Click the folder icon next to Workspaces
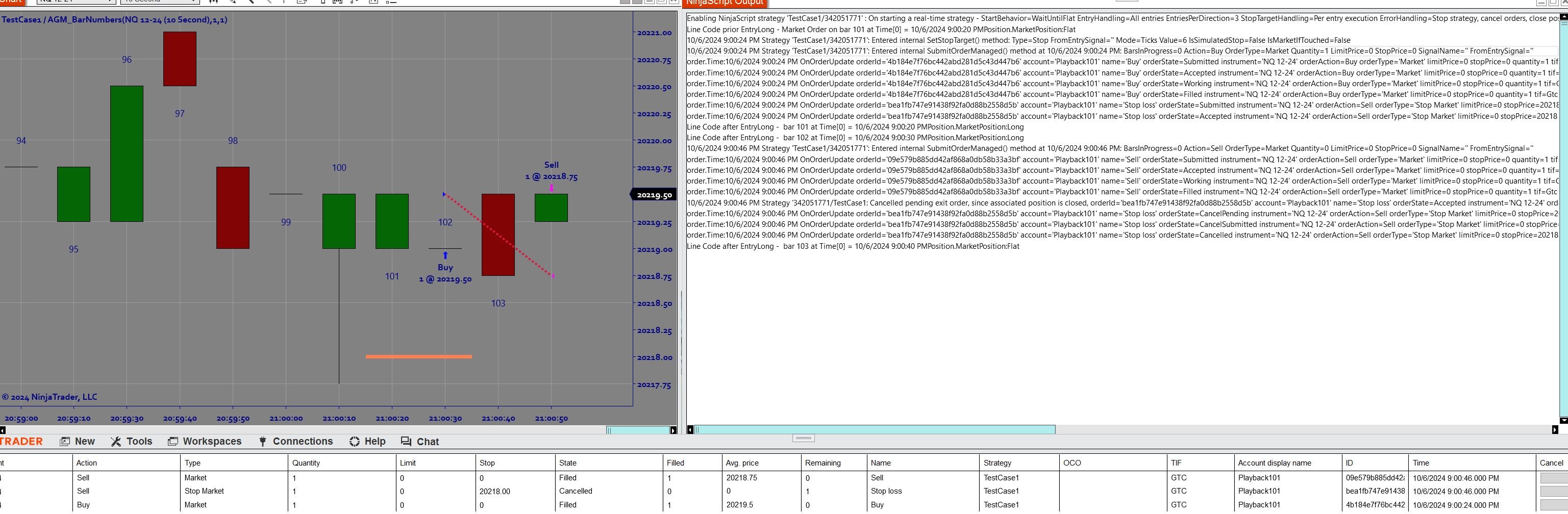 tap(172, 442)
